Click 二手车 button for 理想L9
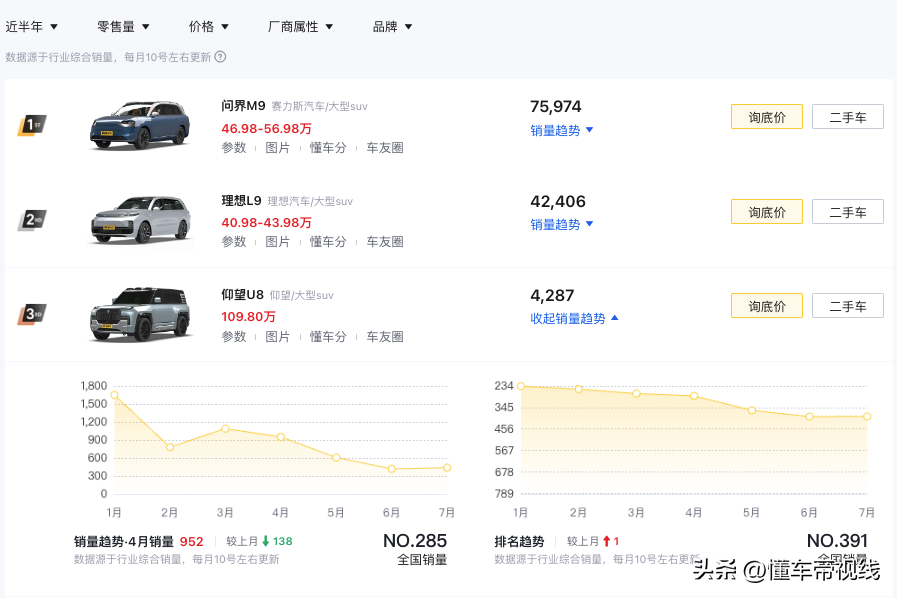This screenshot has height=598, width=897. 847,211
